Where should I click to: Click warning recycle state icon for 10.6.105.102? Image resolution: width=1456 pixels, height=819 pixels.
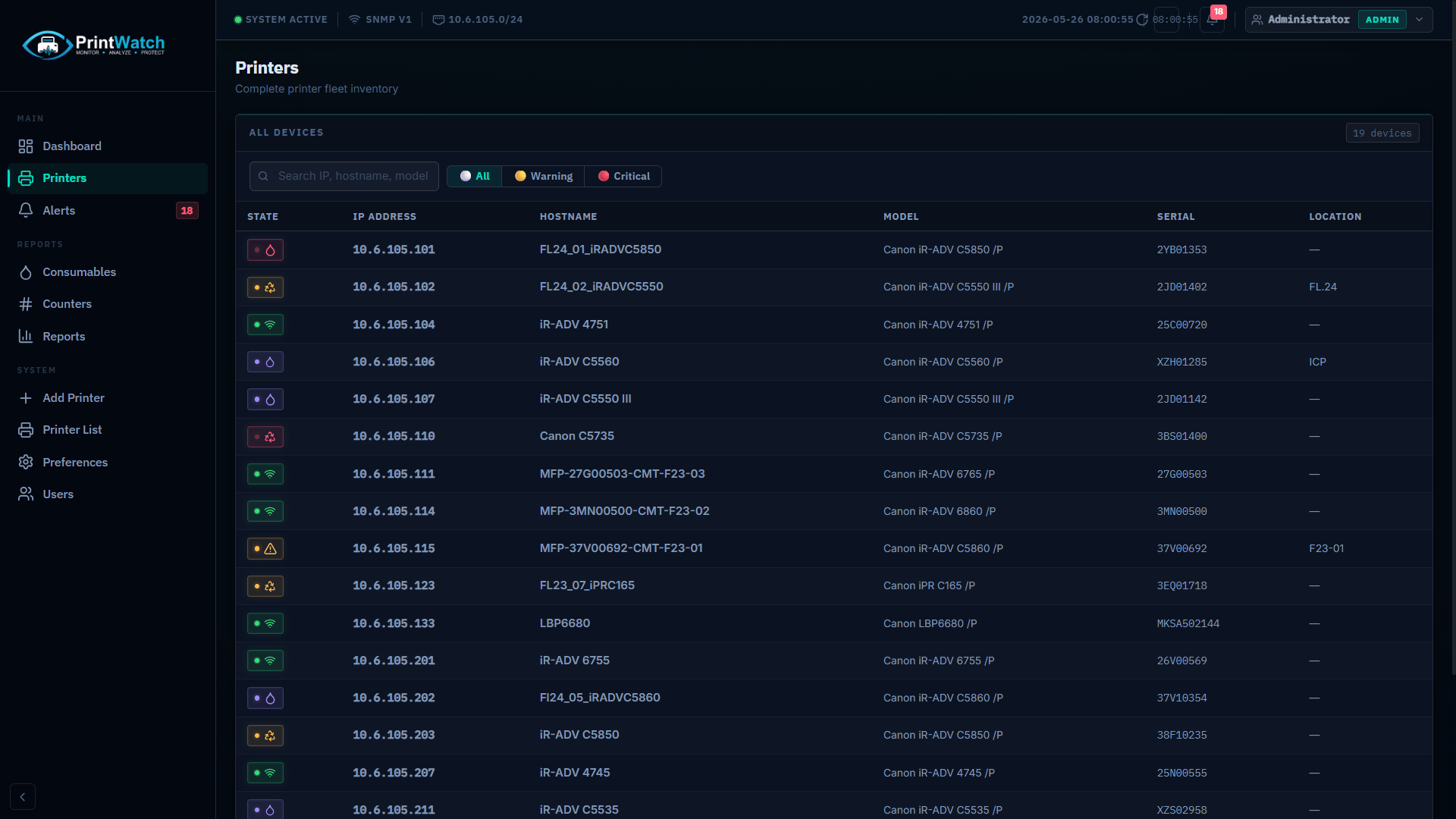coord(265,287)
